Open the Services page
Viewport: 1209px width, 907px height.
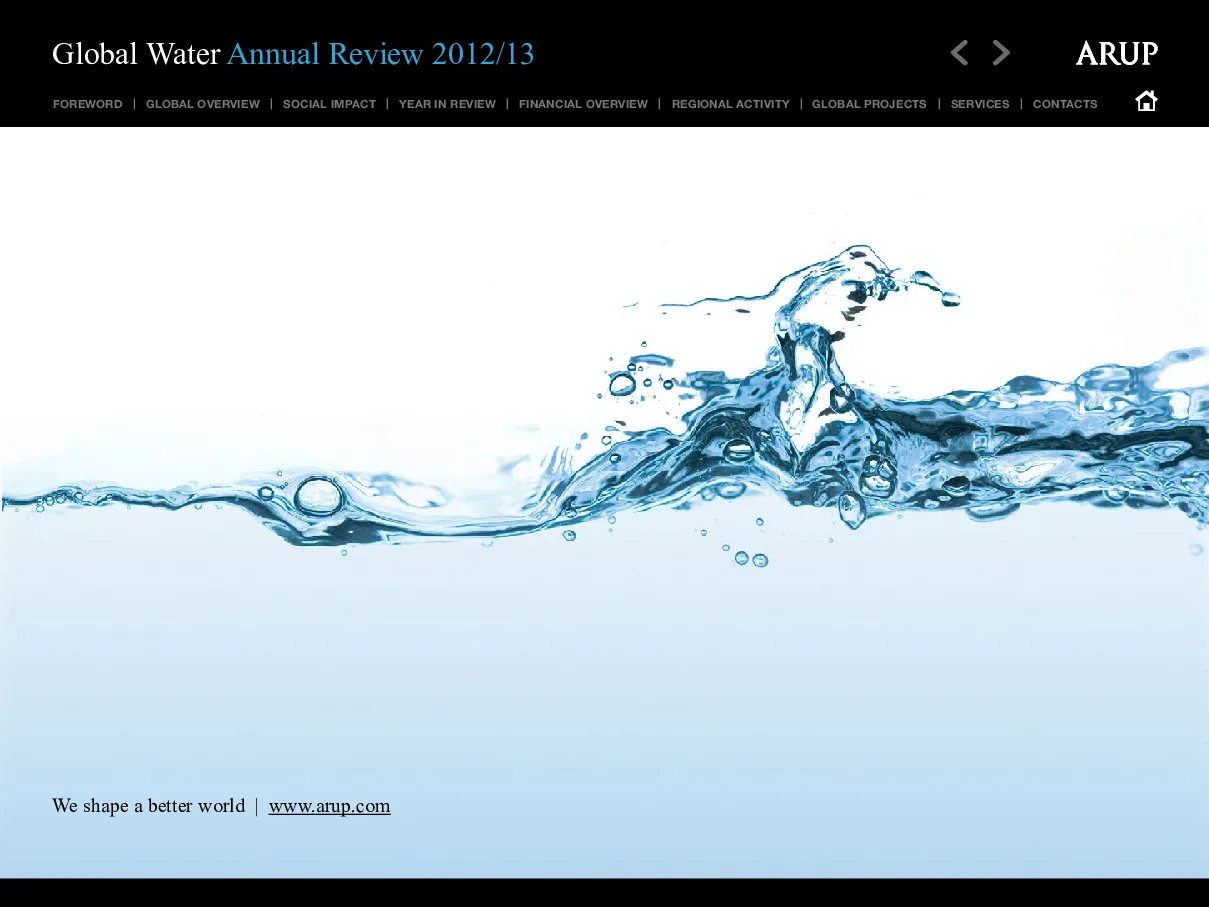(980, 104)
